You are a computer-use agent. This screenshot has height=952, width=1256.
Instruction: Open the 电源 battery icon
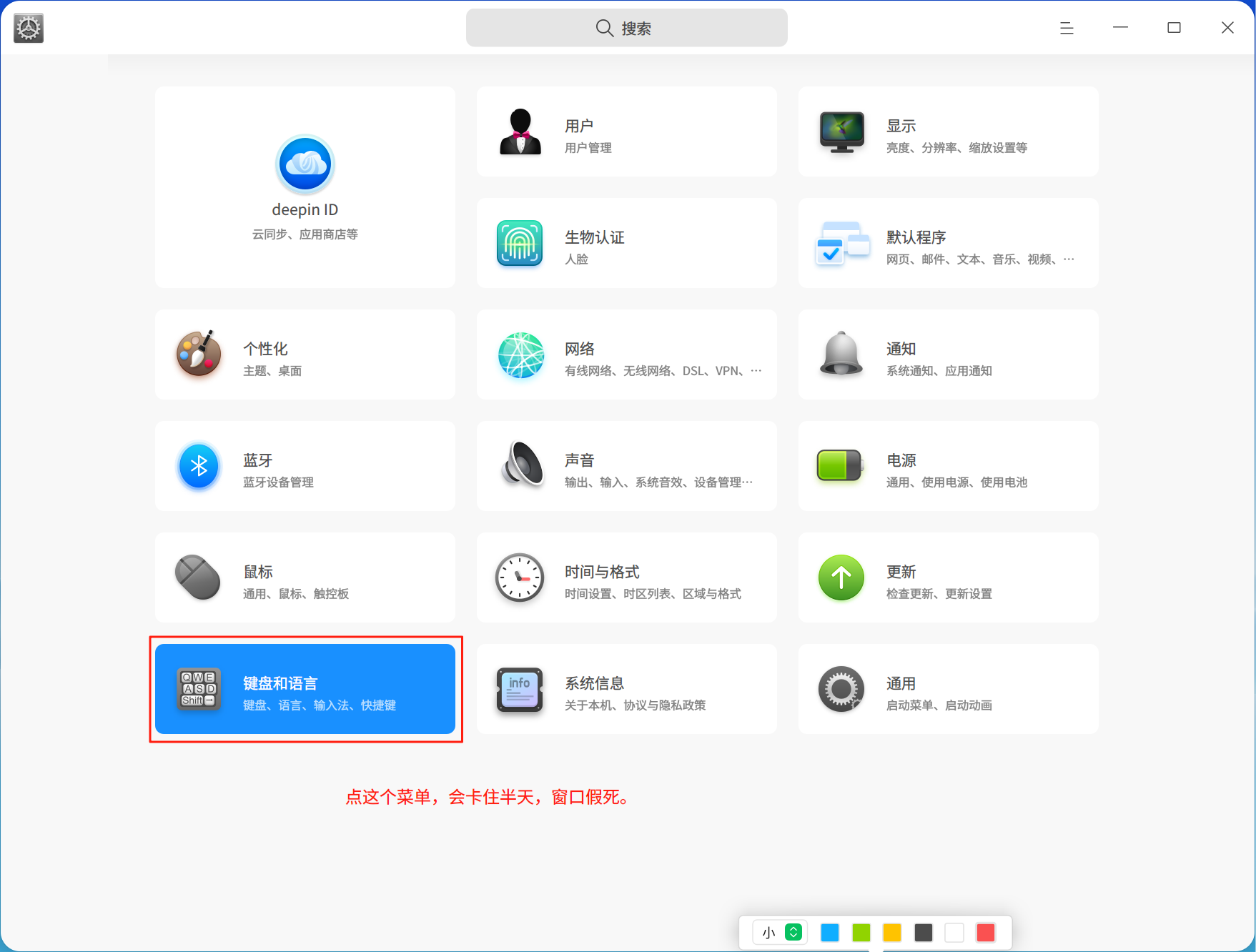(841, 466)
